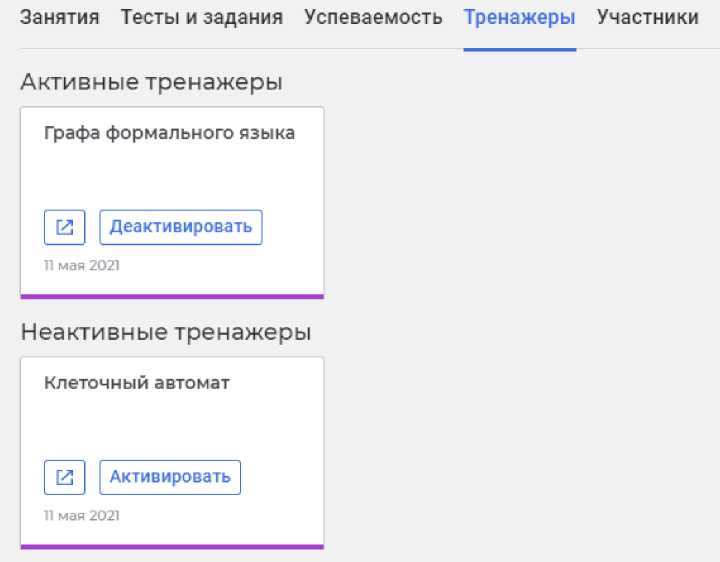Open the Графа формального языка trainer in new window
The width and height of the screenshot is (720, 562).
tap(65, 227)
